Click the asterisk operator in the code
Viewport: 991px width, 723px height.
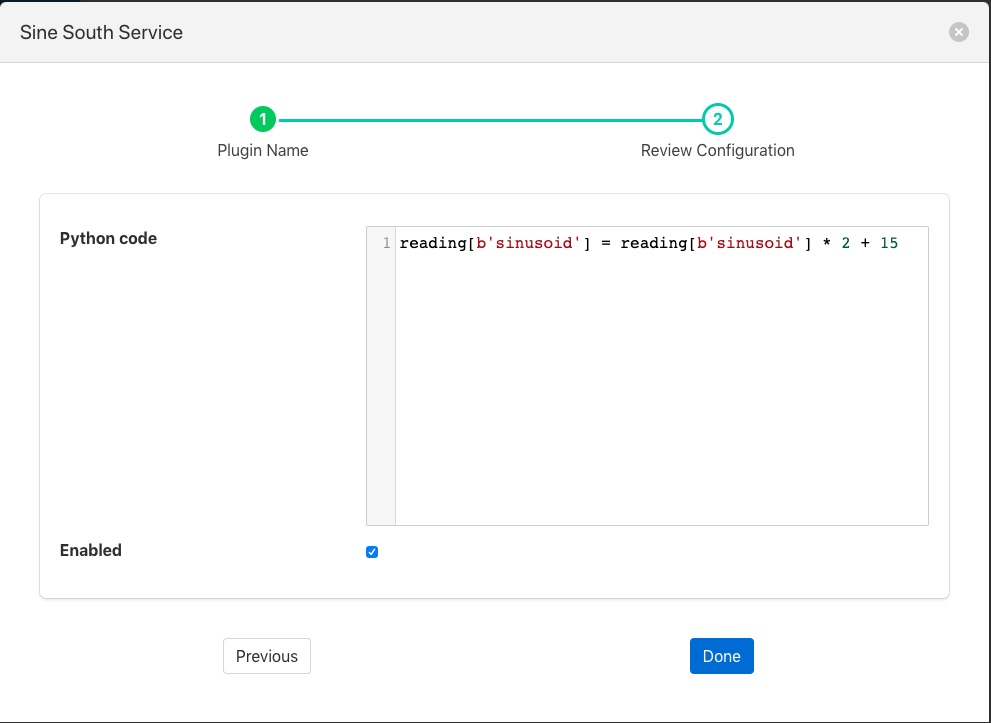(826, 244)
